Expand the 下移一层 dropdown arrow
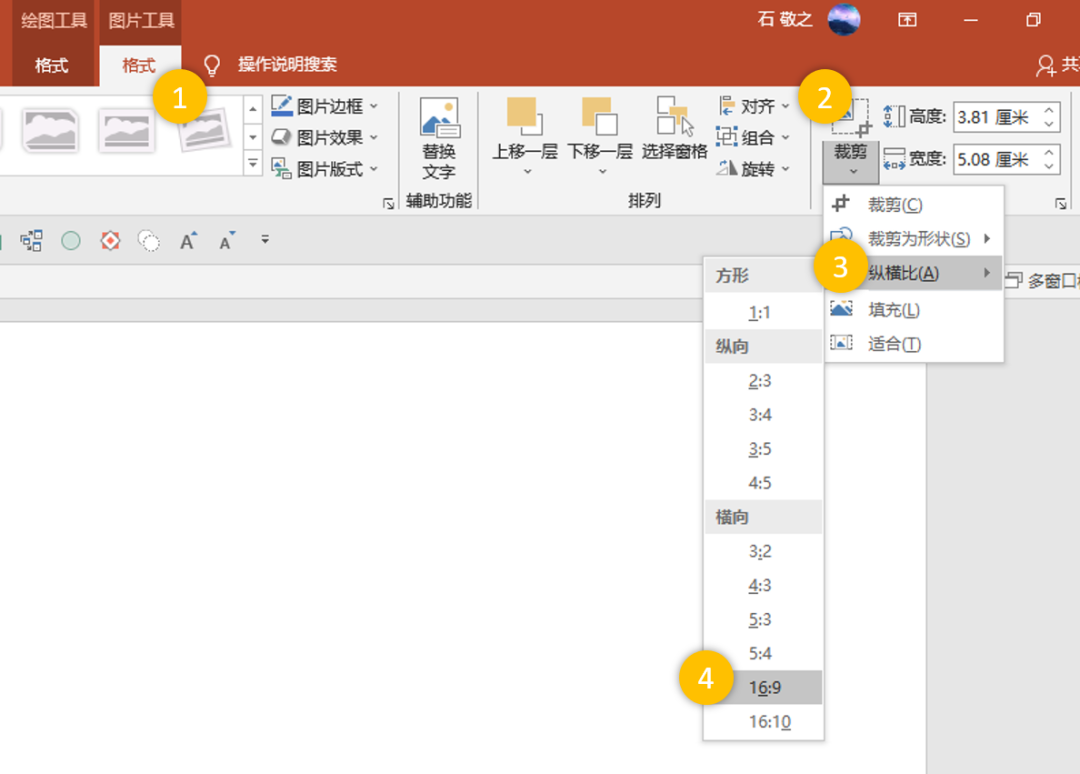This screenshot has height=774, width=1080. (603, 171)
